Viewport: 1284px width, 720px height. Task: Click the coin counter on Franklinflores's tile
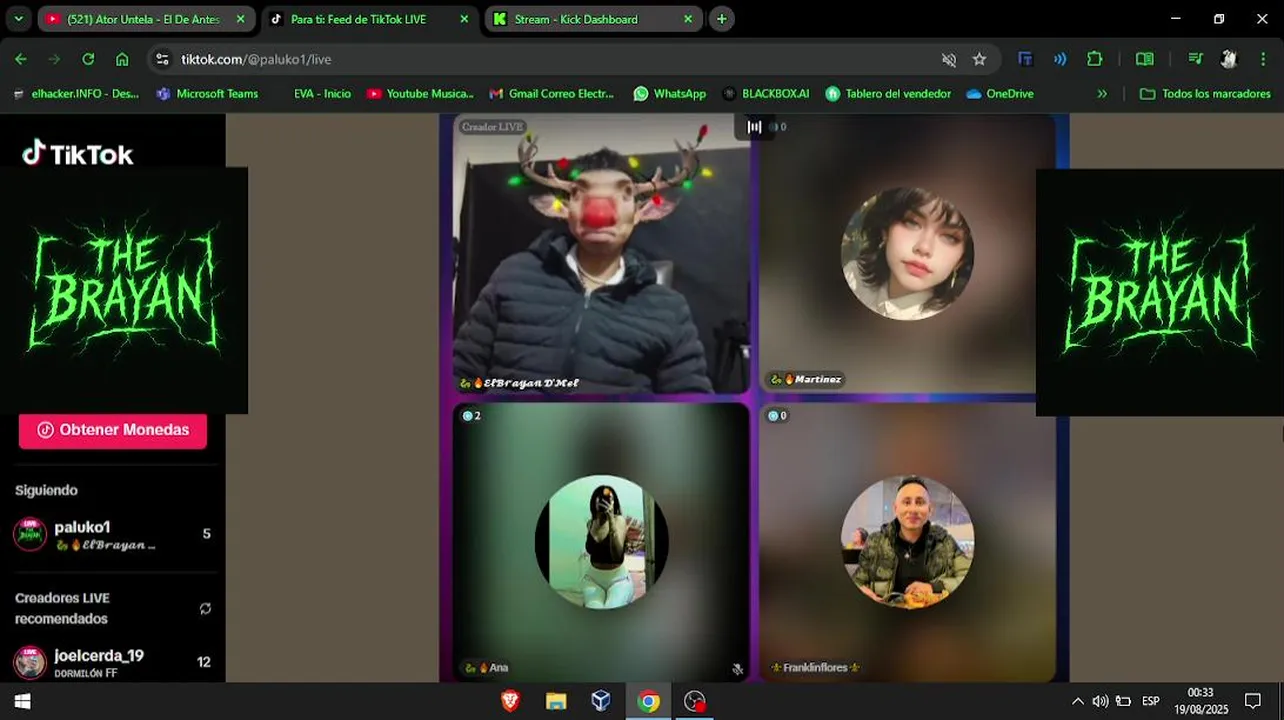tap(777, 416)
